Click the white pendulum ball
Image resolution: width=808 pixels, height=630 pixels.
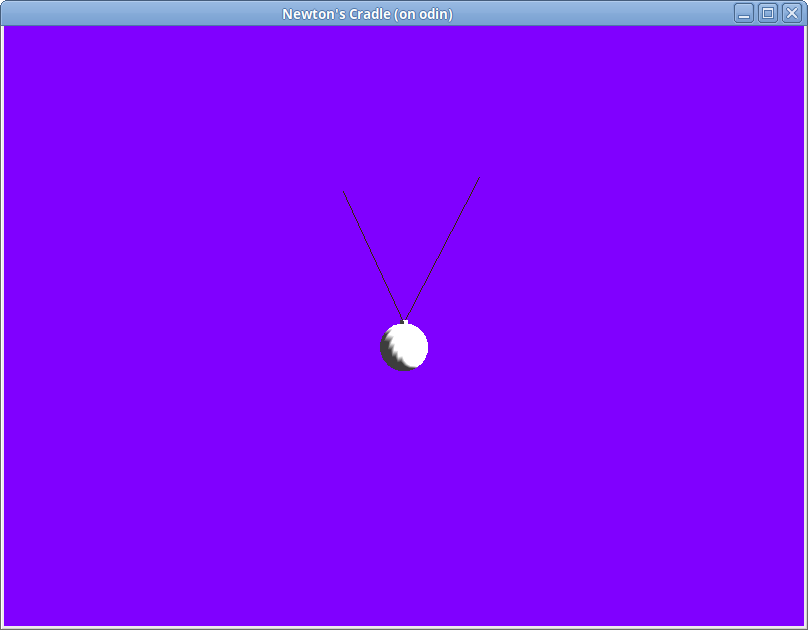[404, 347]
